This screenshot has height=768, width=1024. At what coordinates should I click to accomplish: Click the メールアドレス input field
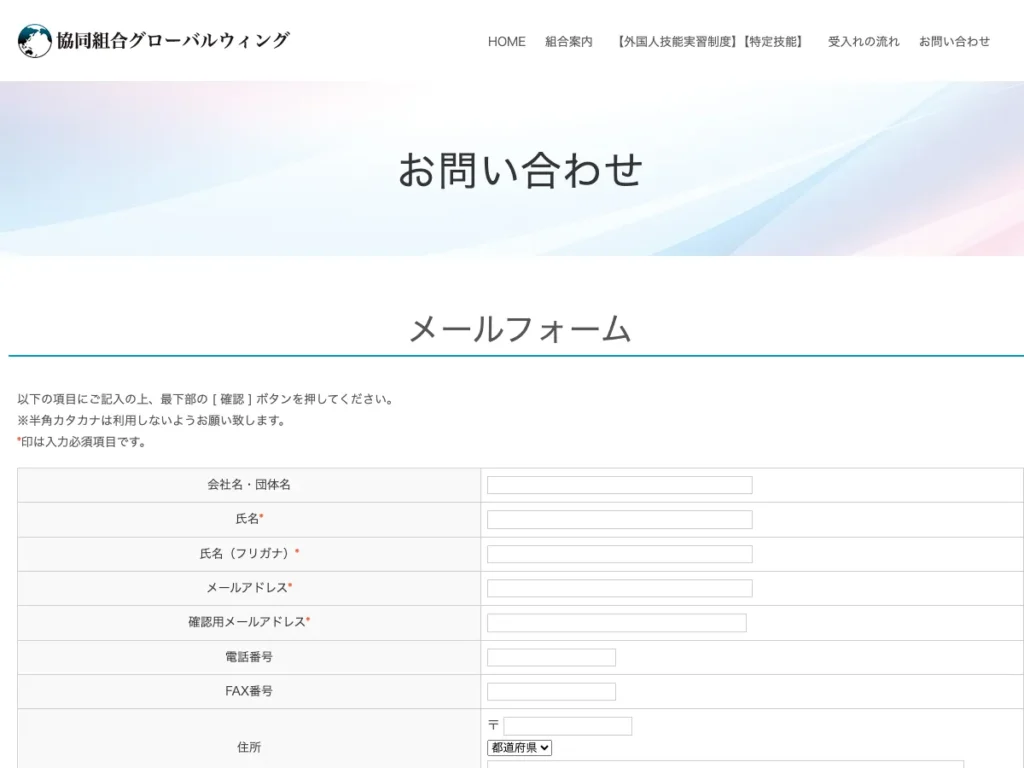620,588
